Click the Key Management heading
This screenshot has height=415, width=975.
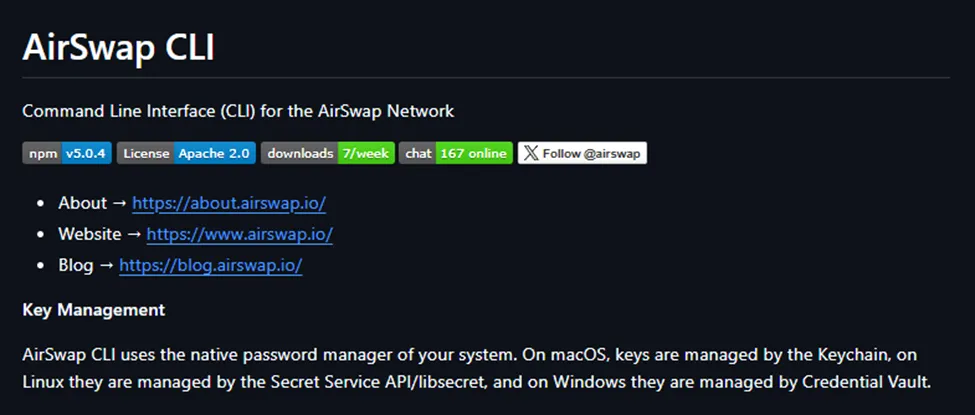[94, 310]
